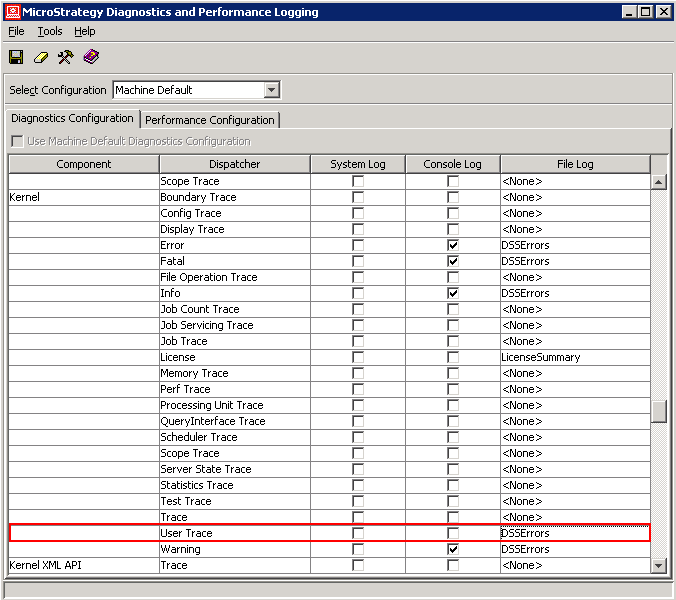Click the Save floppy disk icon
676x600 pixels.
(x=16, y=57)
